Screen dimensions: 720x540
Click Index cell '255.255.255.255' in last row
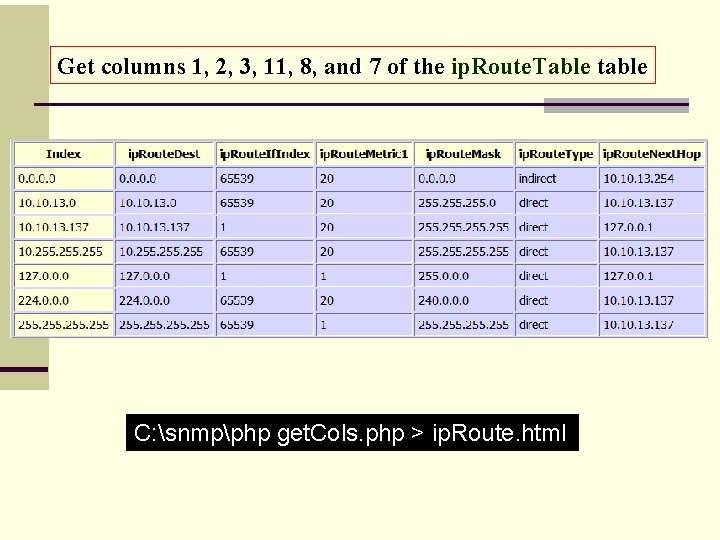click(x=64, y=325)
